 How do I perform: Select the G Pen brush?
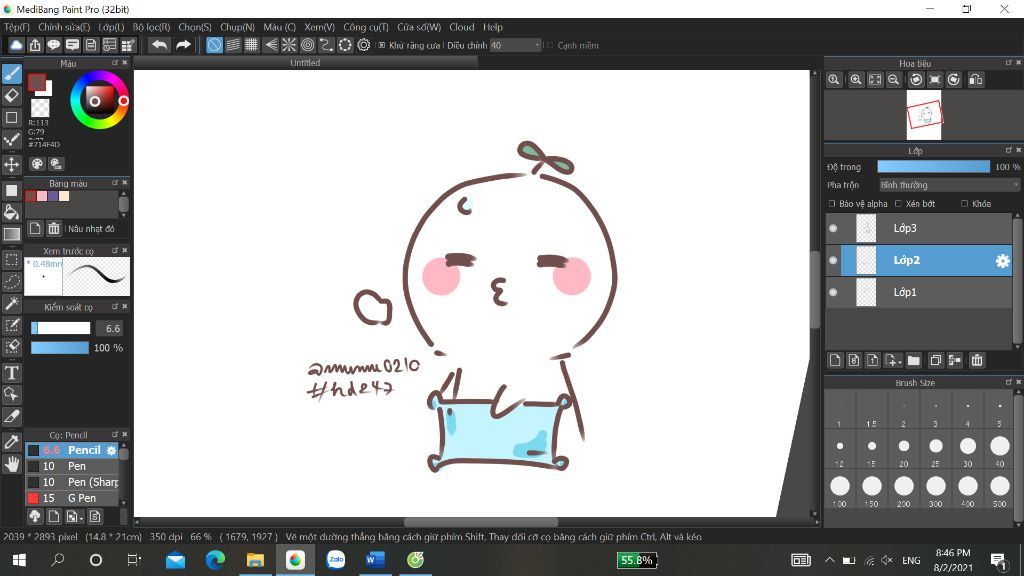point(72,498)
